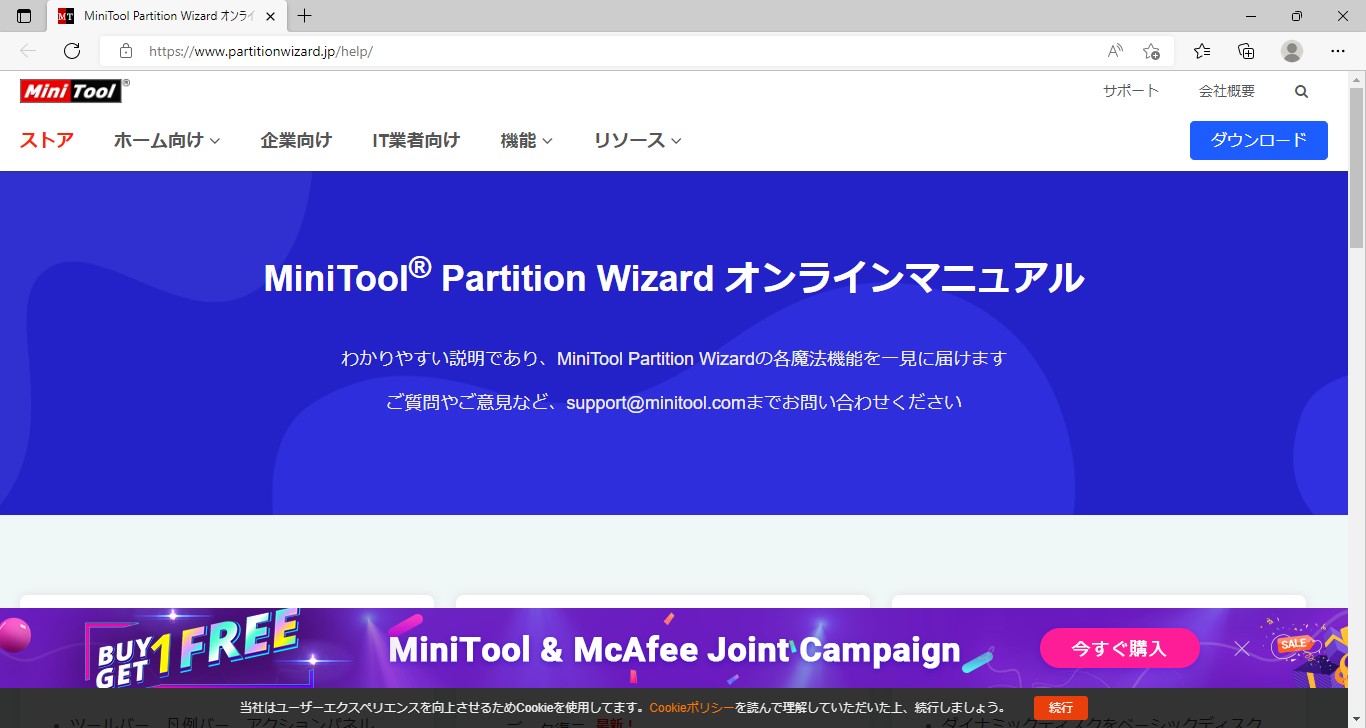1366x728 pixels.
Task: Click the address bar URL field
Action: [600, 51]
